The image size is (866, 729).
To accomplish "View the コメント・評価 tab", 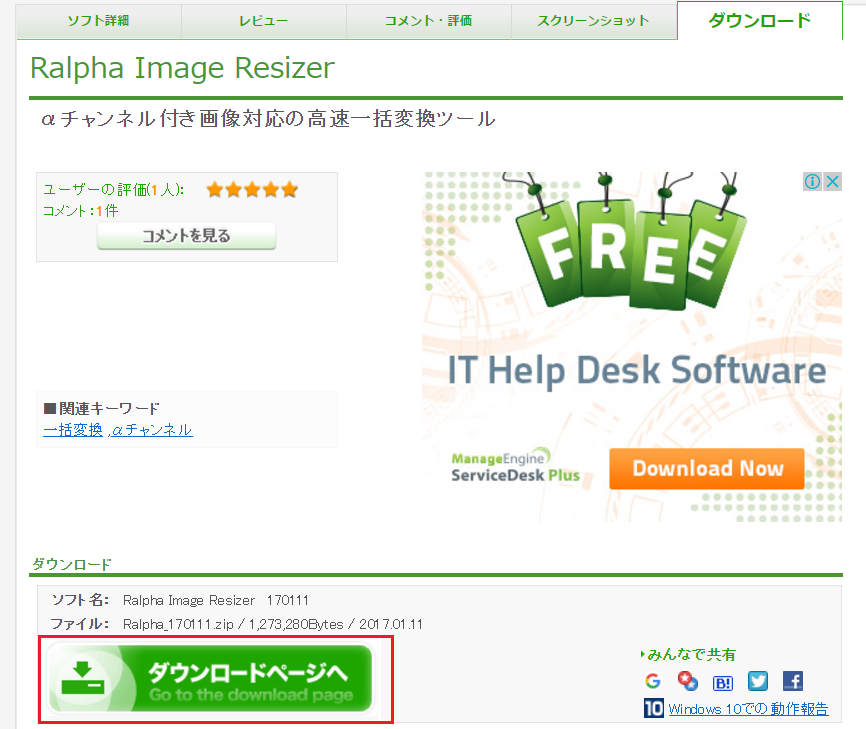I will pyautogui.click(x=428, y=20).
